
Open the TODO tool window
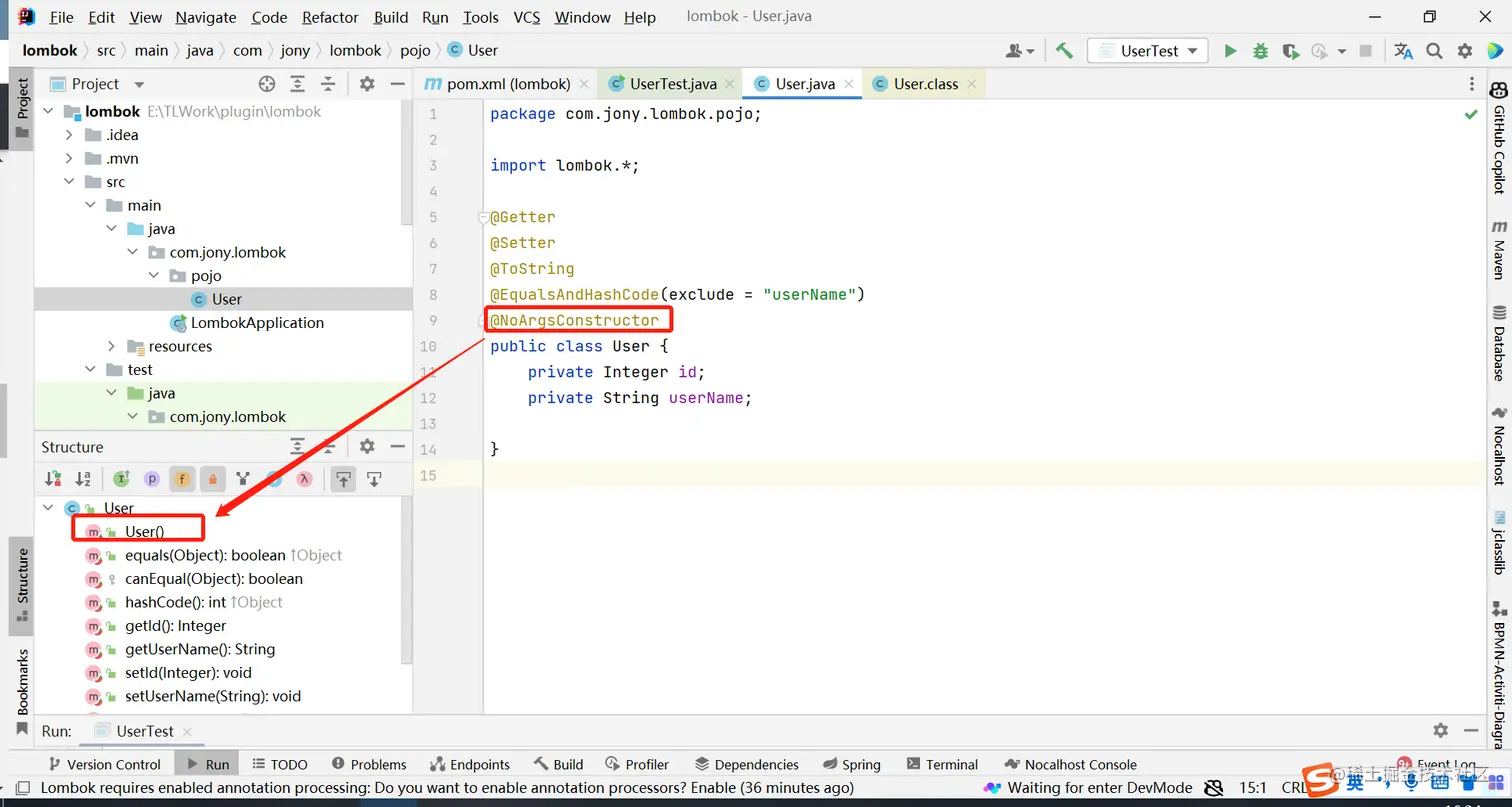tap(280, 764)
